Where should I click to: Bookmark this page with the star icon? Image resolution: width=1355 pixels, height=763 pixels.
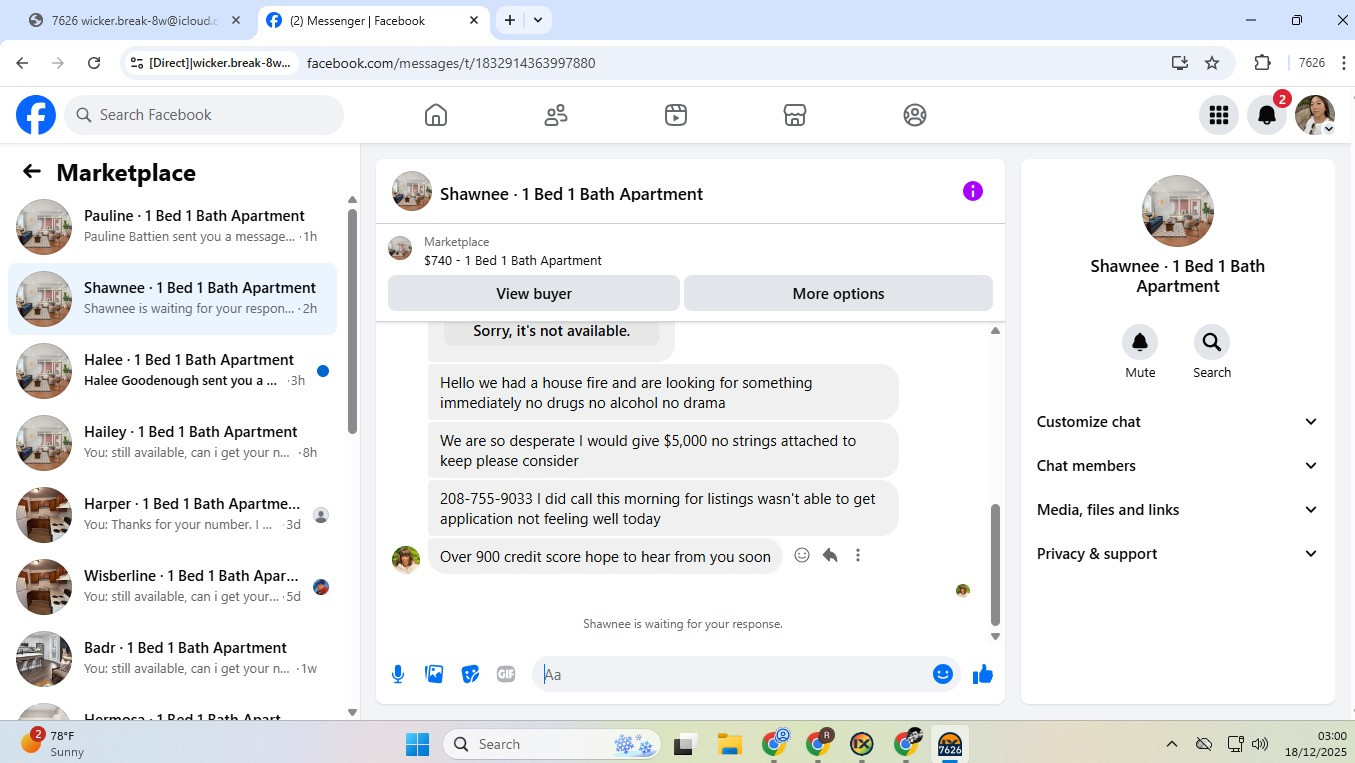1212,63
